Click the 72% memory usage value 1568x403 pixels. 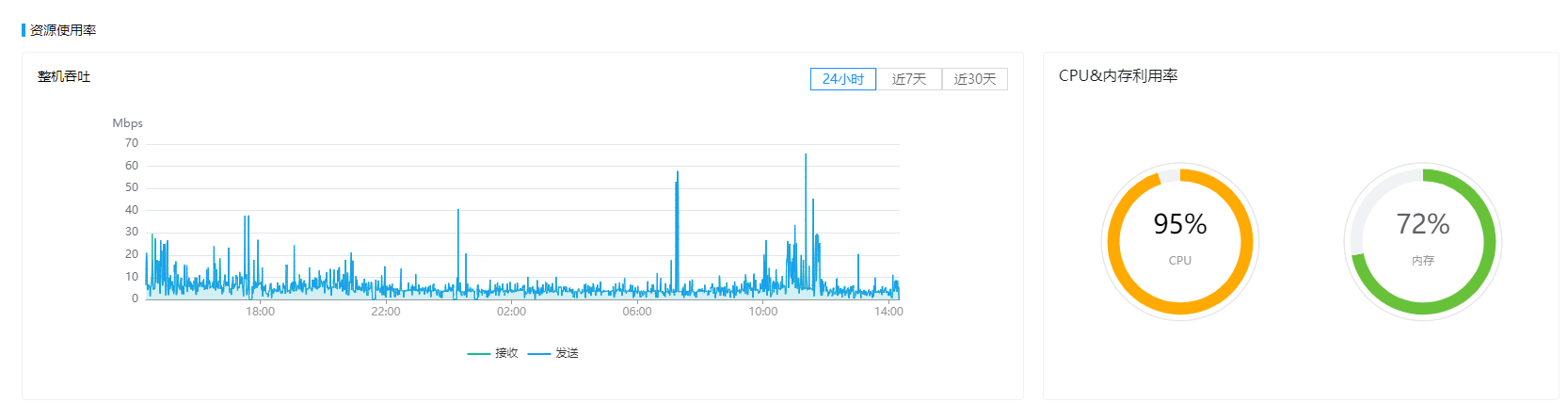tap(1422, 224)
